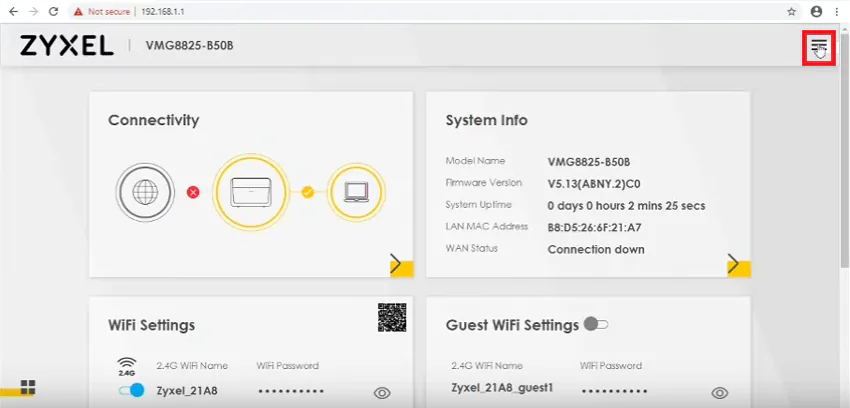Click the internet globe icon in Connectivity

(145, 192)
